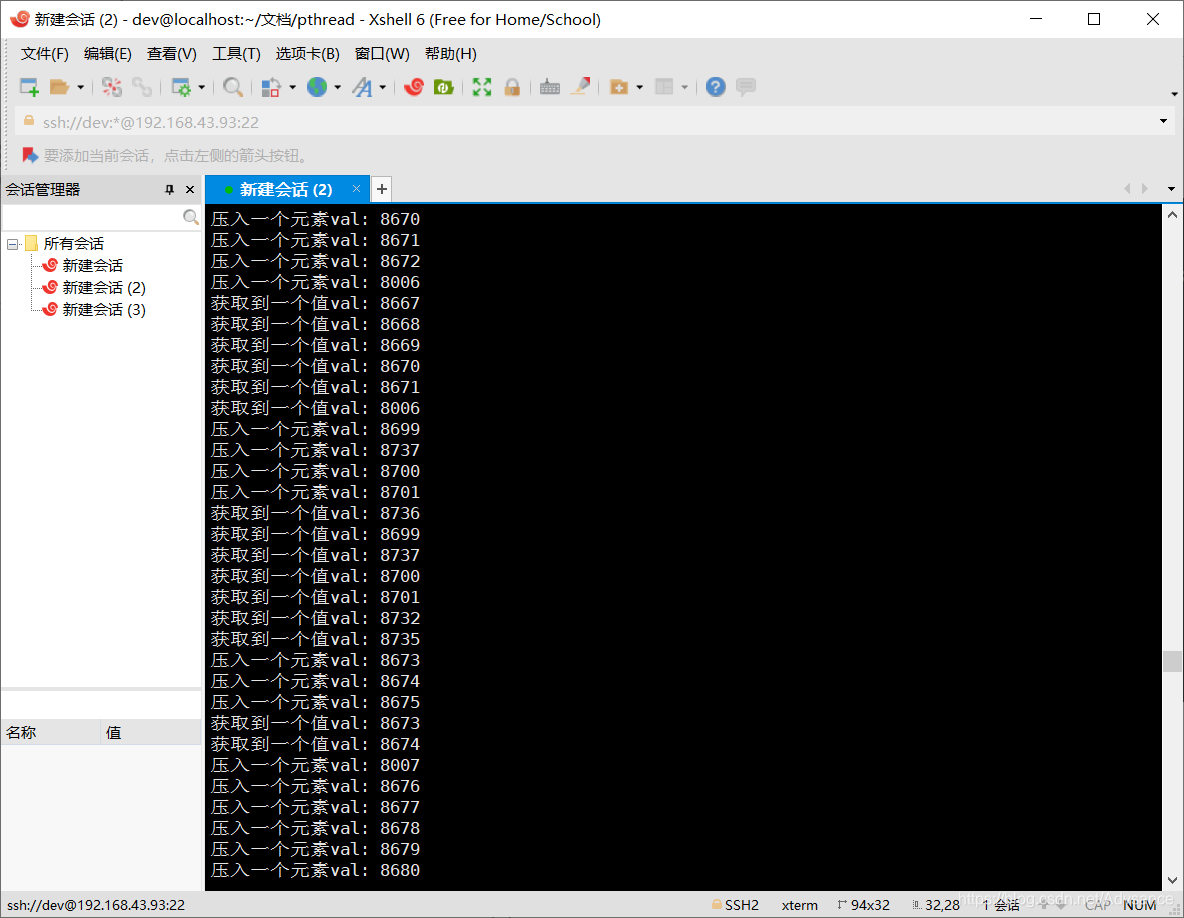This screenshot has width=1184, height=918.
Task: Click the red Xshell swirl toolbar icon
Action: 414,87
